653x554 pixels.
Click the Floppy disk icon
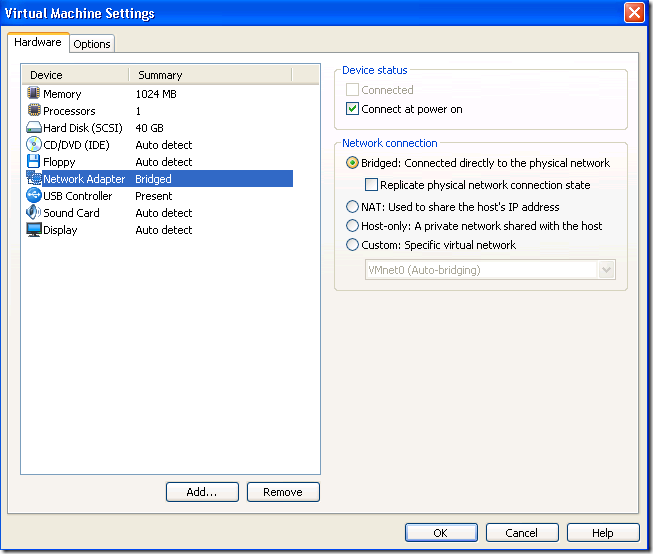[33, 162]
